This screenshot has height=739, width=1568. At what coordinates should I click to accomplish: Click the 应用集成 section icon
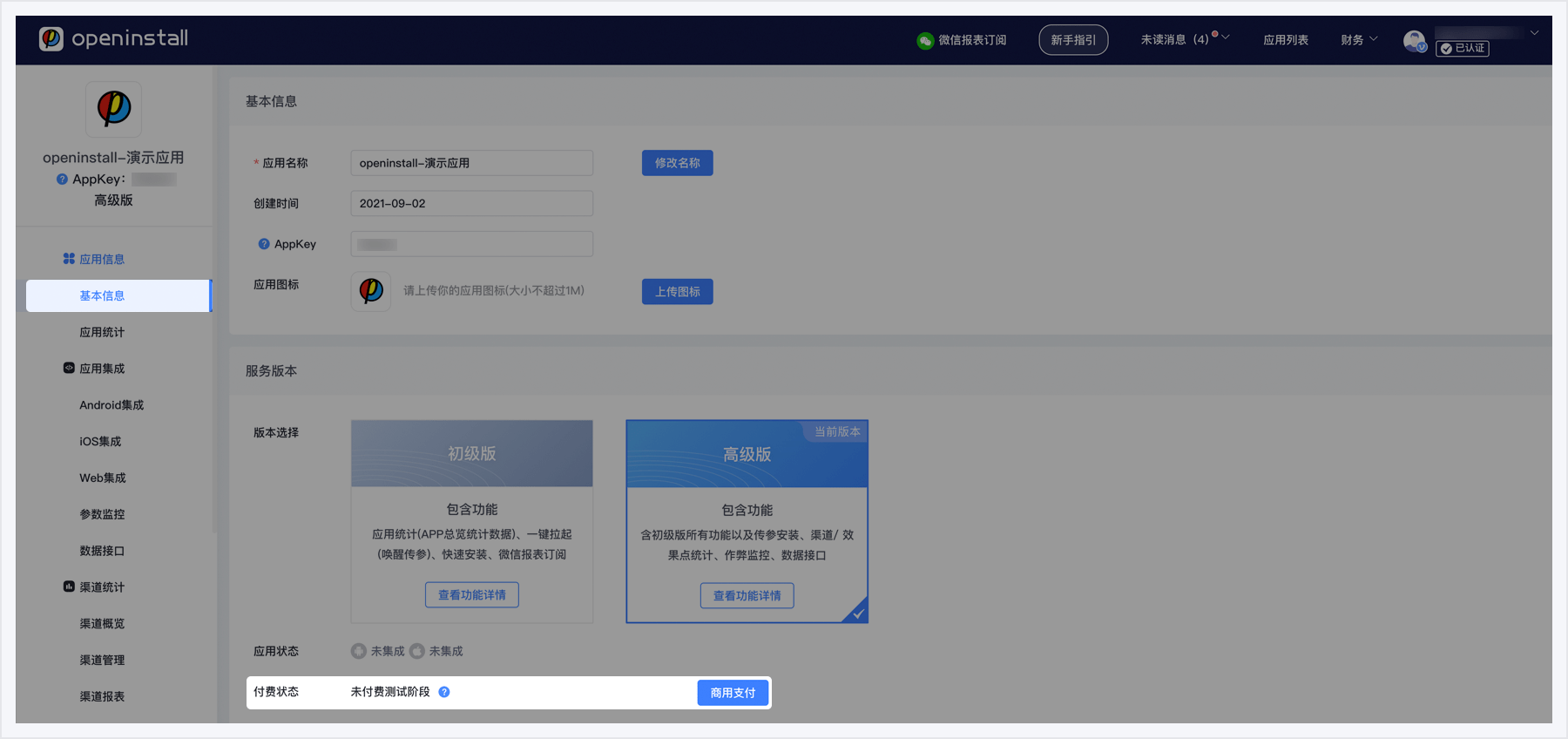(x=69, y=368)
